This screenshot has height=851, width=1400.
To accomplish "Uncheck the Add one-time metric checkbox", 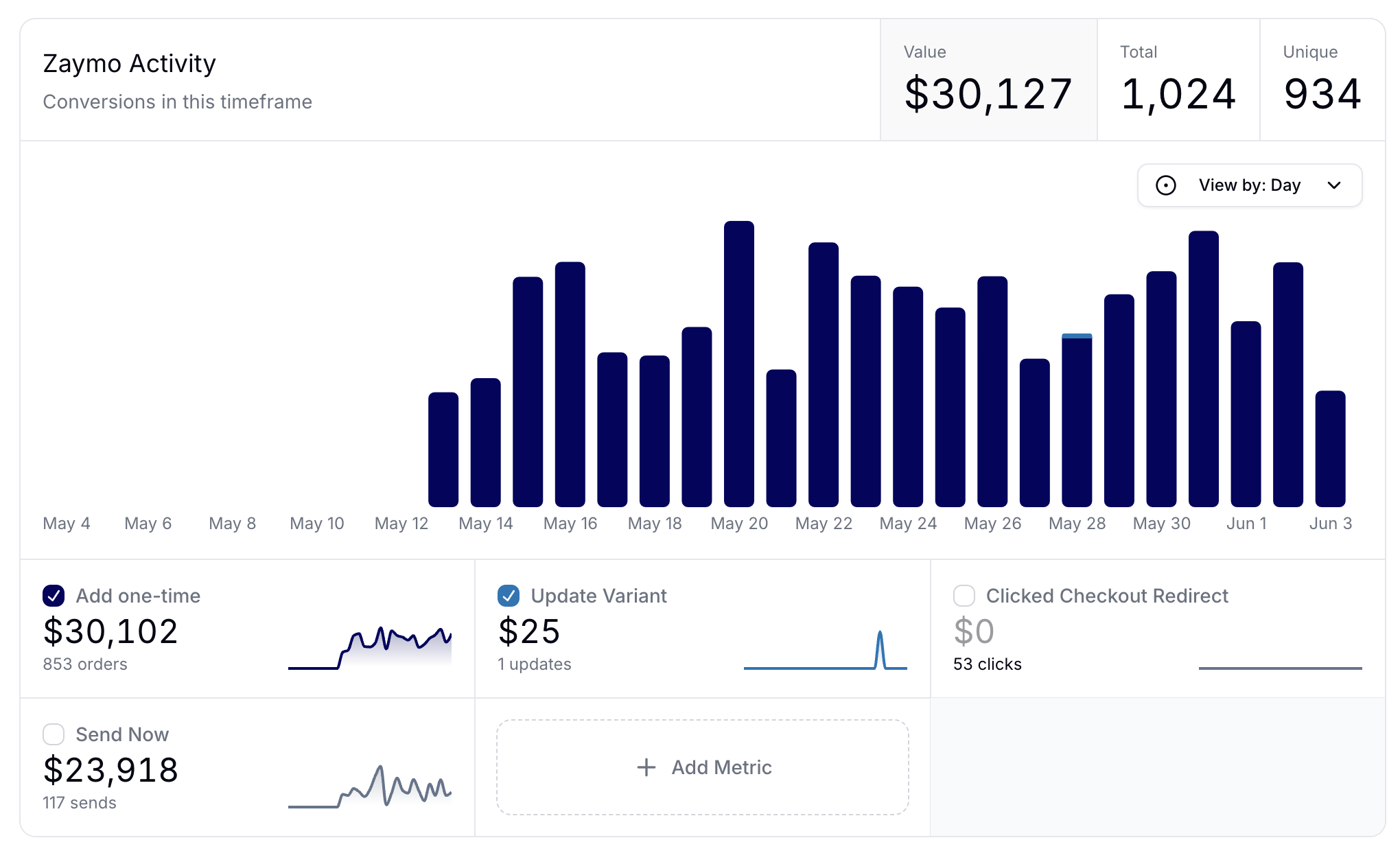I will 54,596.
